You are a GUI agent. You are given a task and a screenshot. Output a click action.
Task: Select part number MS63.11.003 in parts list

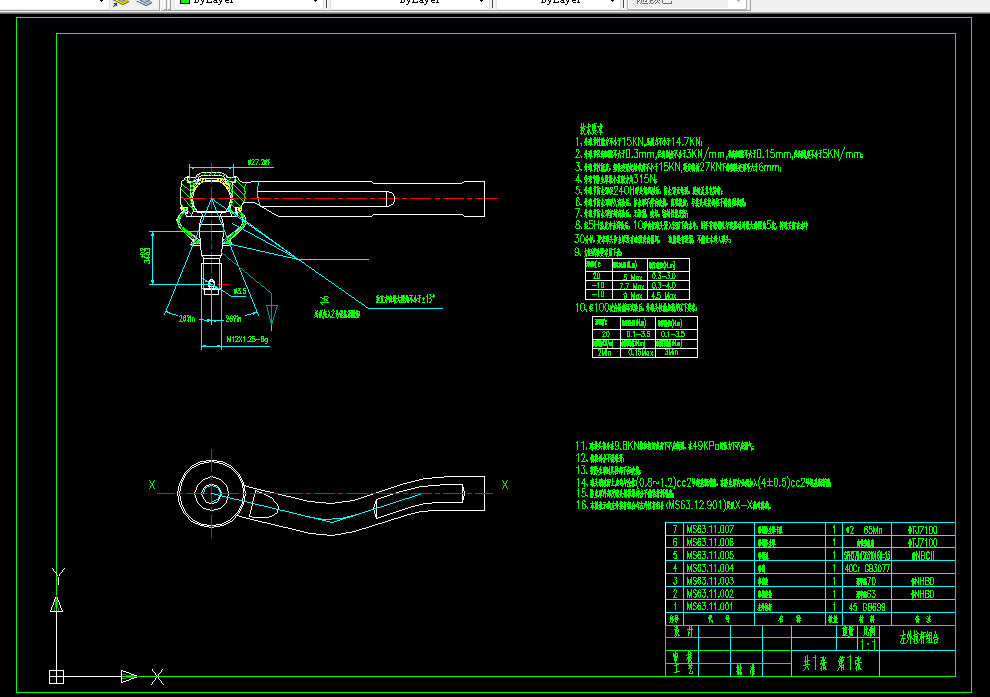pyautogui.click(x=710, y=581)
